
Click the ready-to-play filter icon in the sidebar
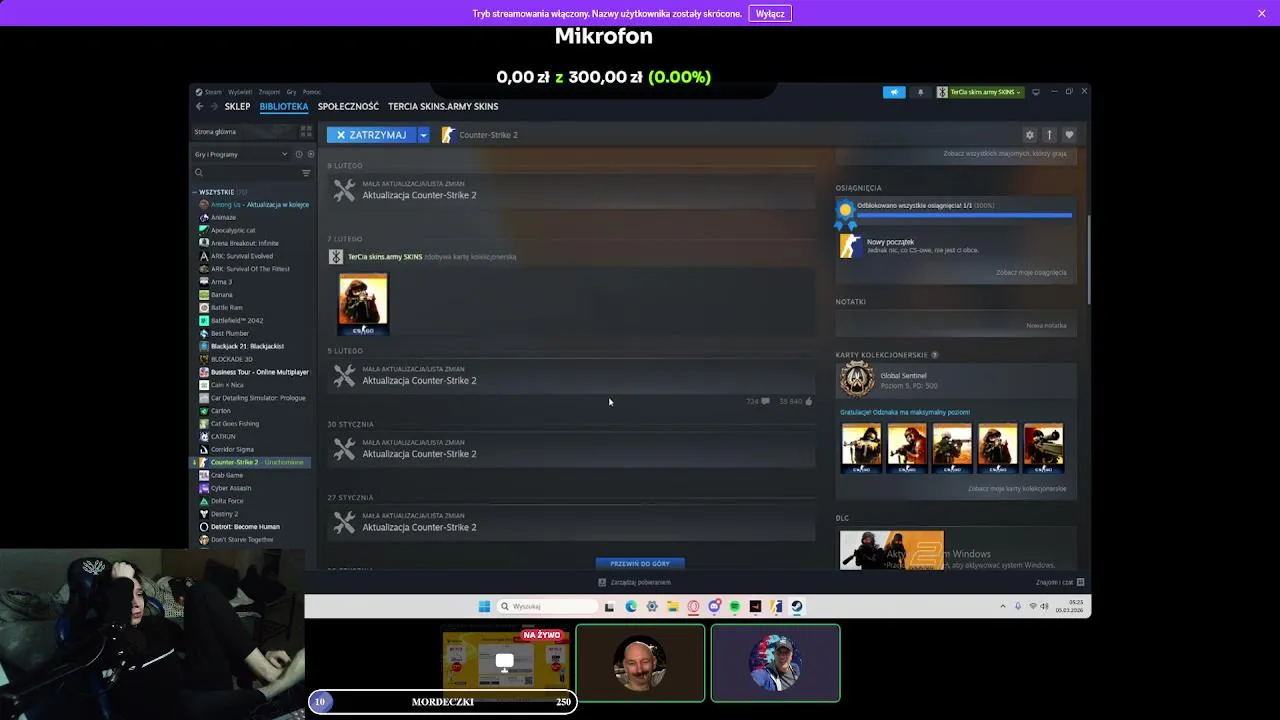point(310,154)
